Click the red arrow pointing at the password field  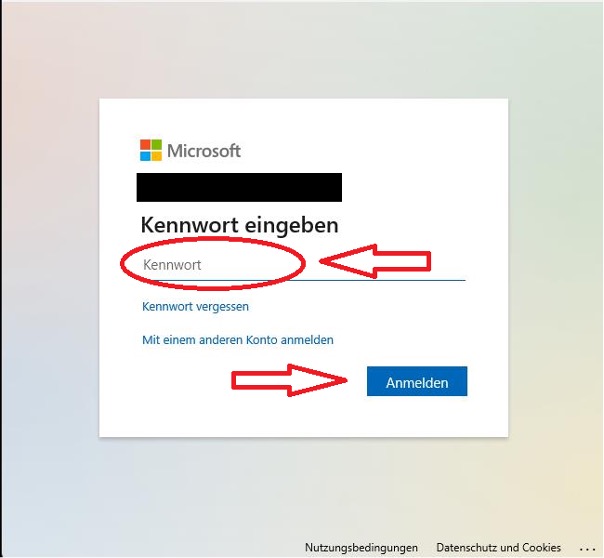click(x=375, y=261)
